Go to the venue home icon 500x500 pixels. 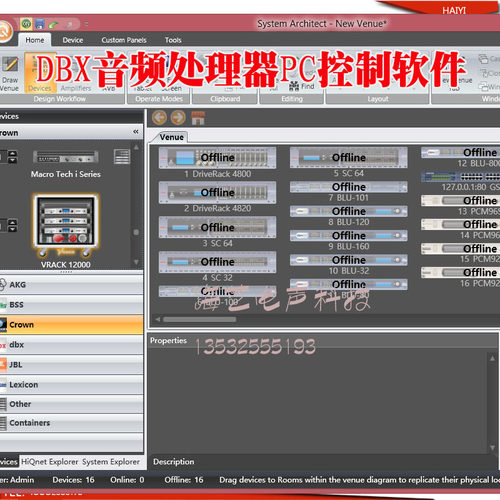pos(198,118)
